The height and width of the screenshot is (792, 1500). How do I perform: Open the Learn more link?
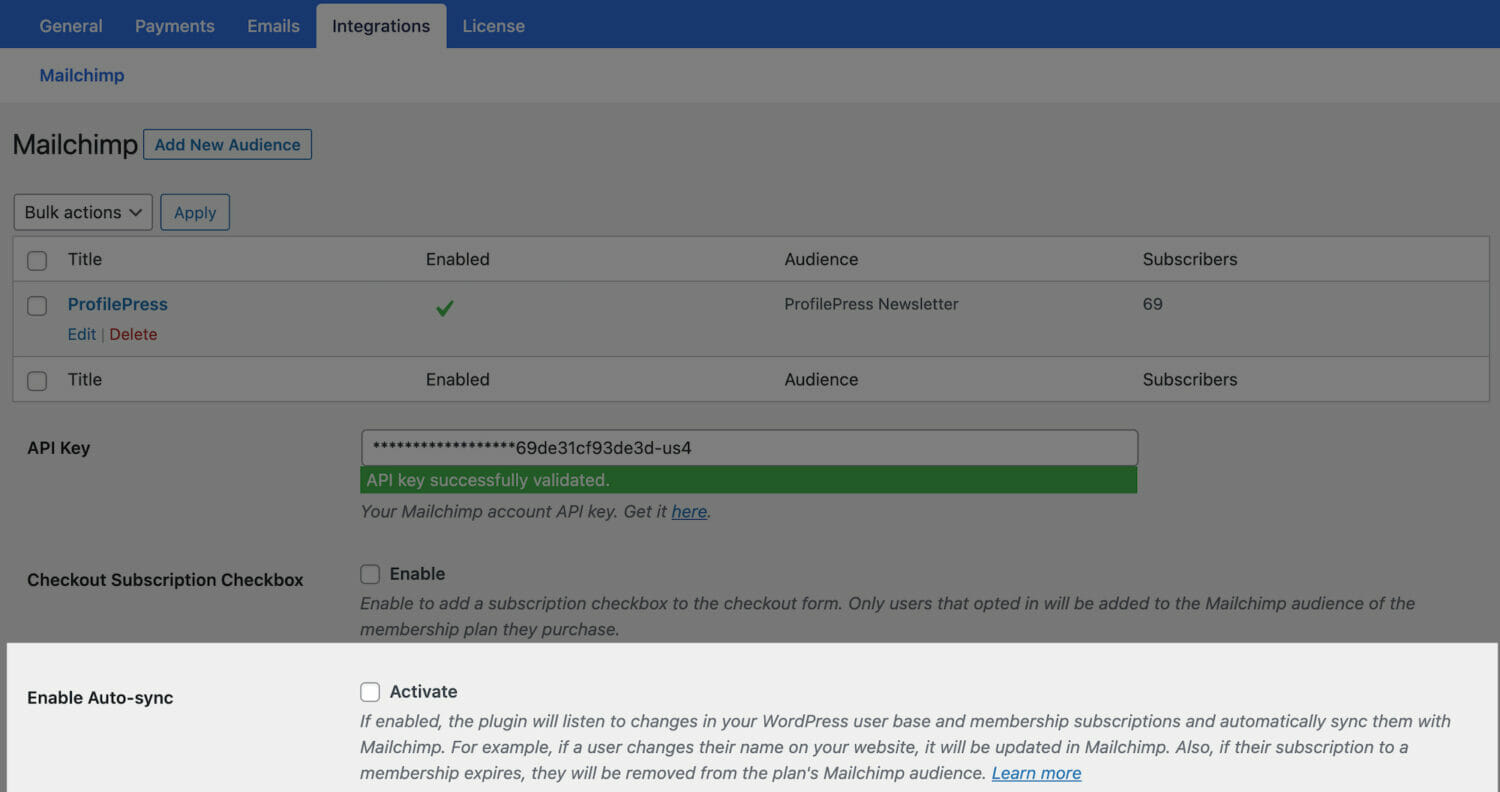[1036, 773]
